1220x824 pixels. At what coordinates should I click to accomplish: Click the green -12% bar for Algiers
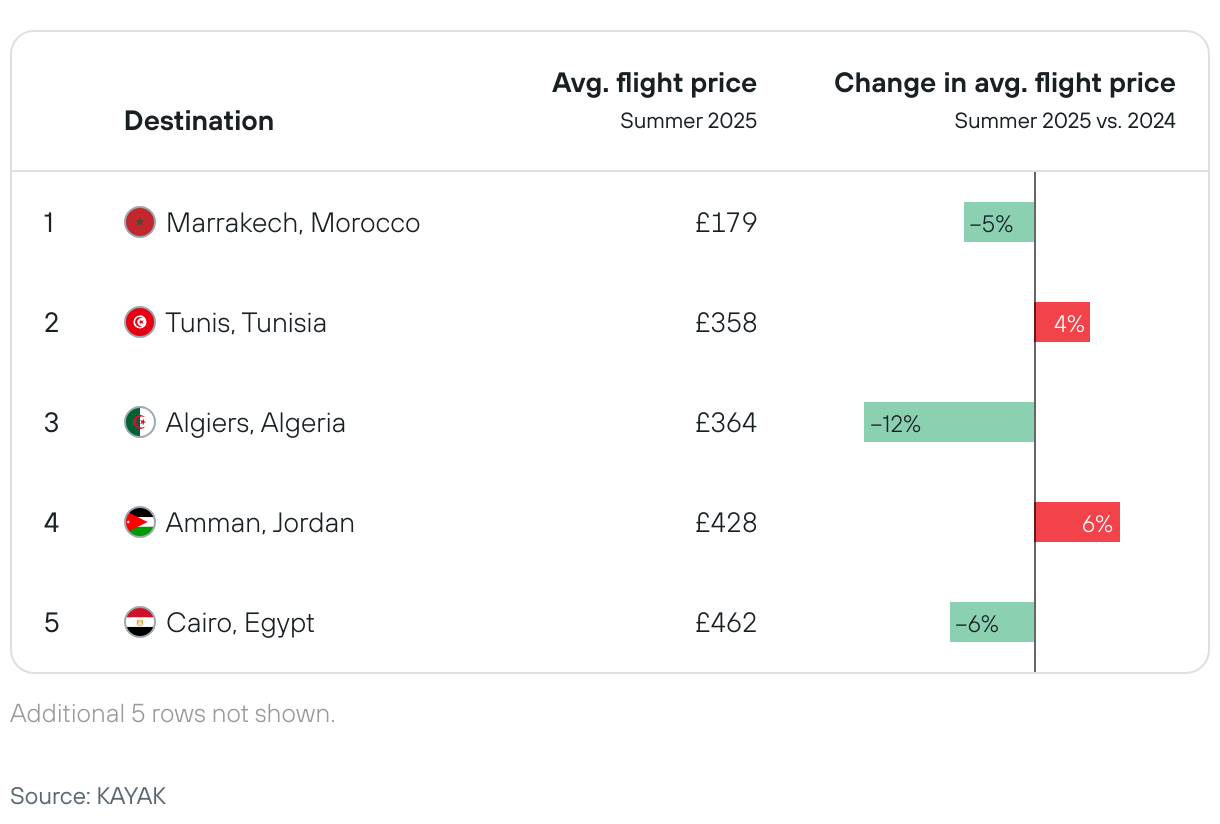tap(949, 422)
